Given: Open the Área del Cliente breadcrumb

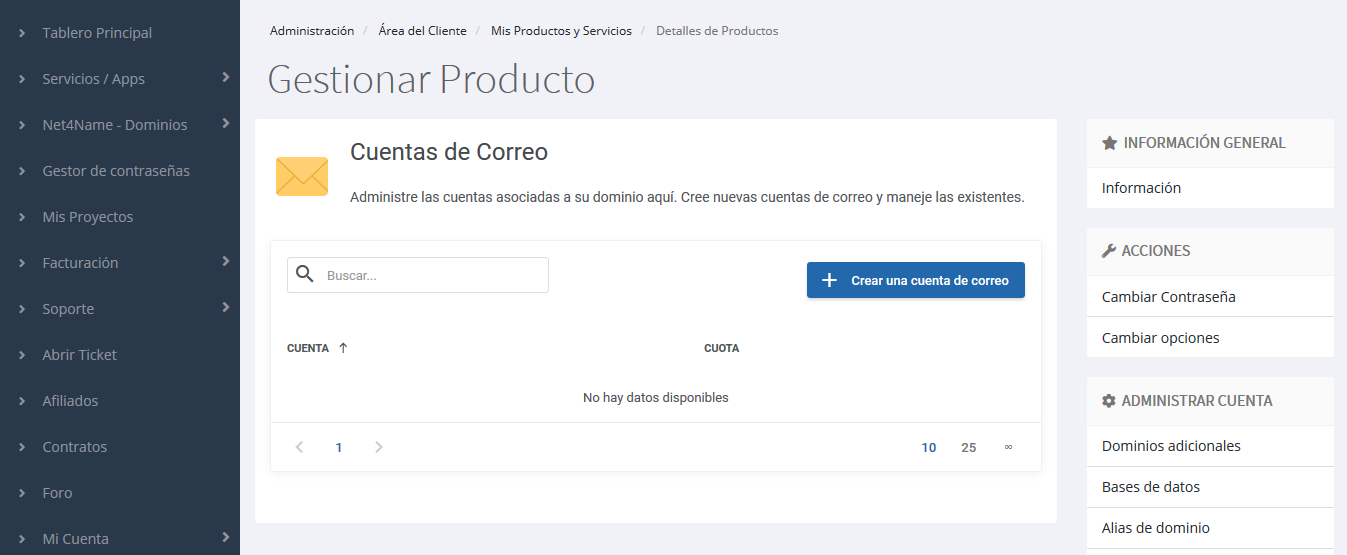Looking at the screenshot, I should 422,31.
